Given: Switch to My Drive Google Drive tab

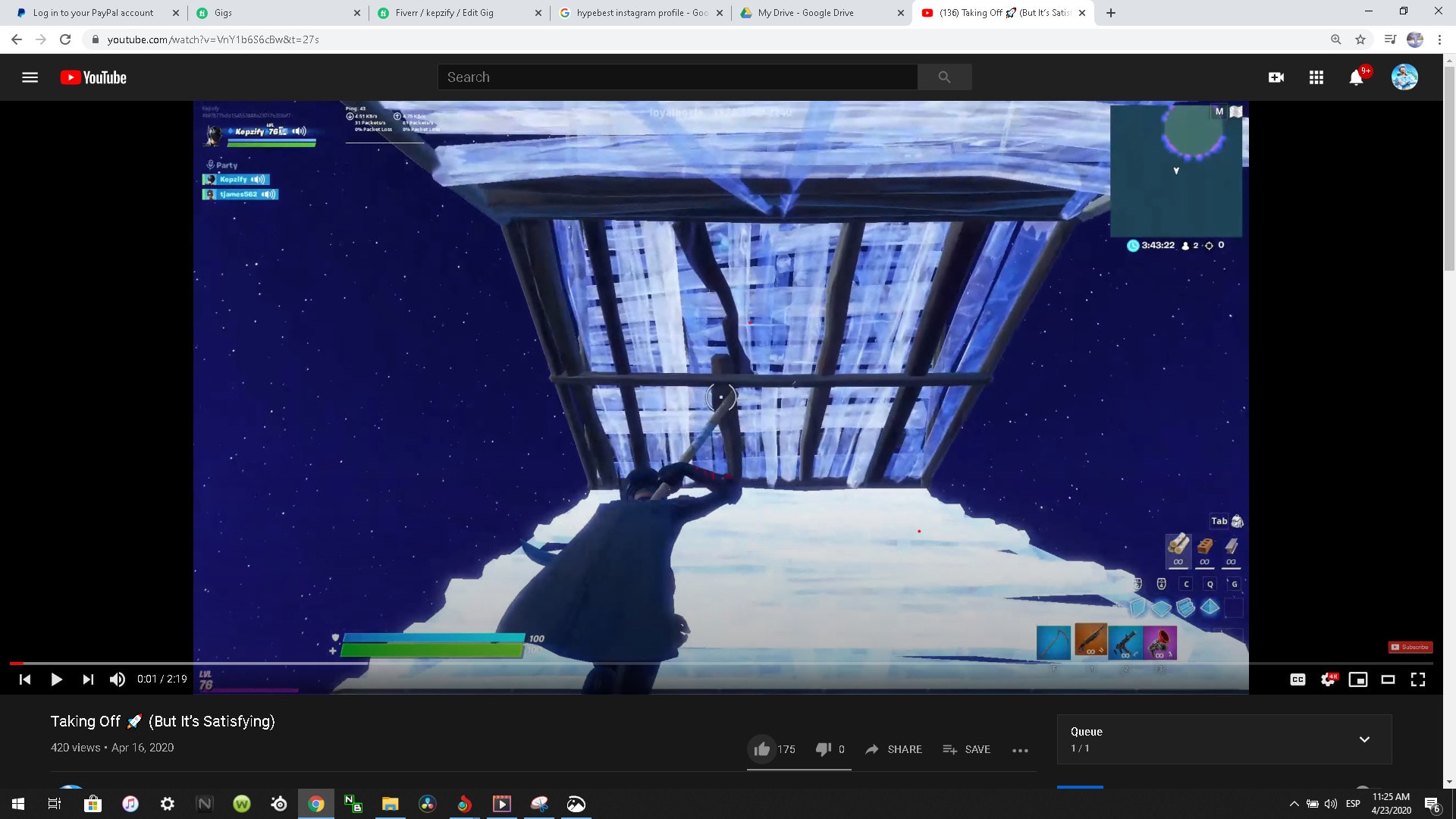Looking at the screenshot, I should [821, 13].
